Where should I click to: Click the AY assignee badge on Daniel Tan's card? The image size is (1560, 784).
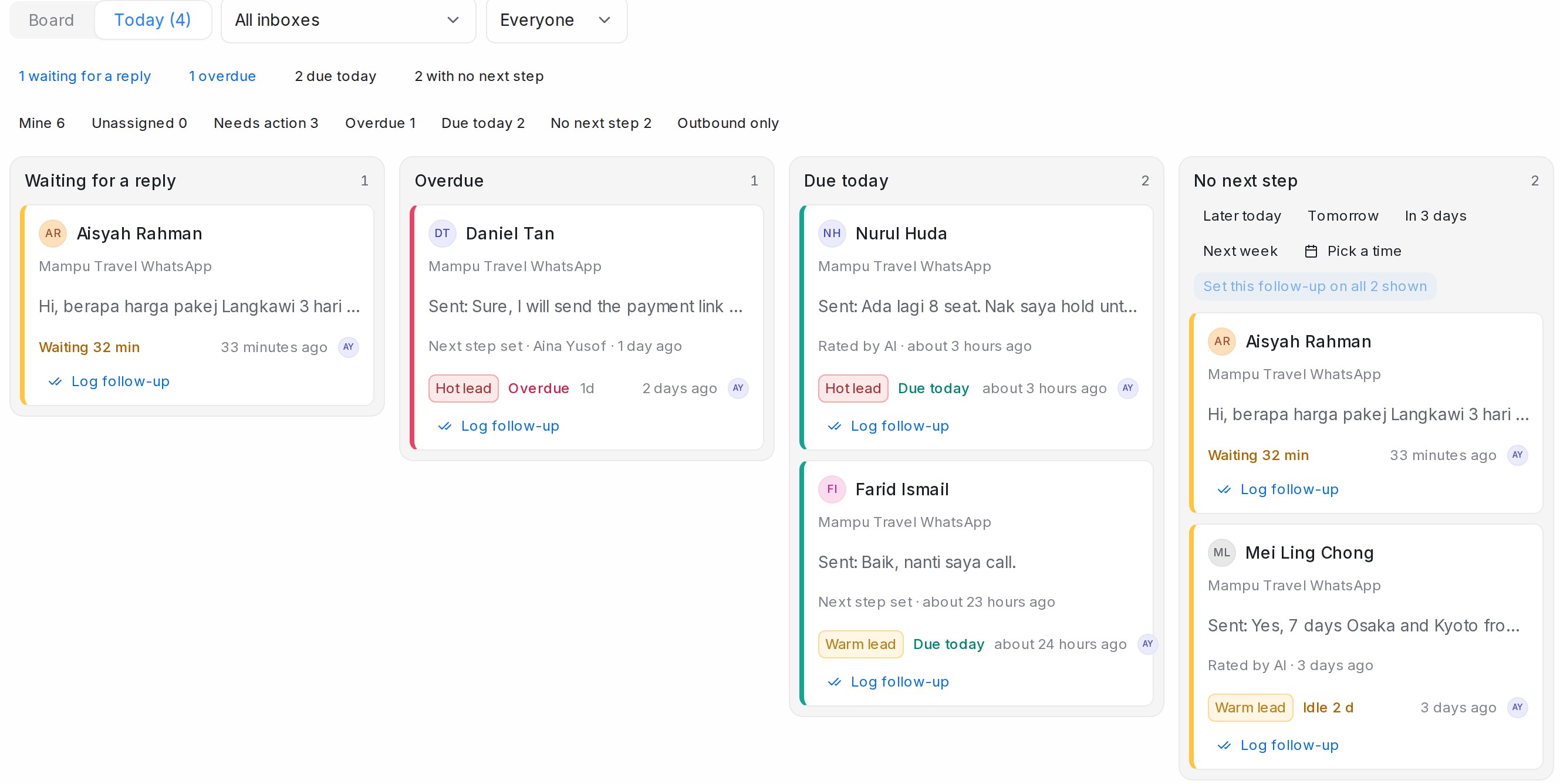738,388
